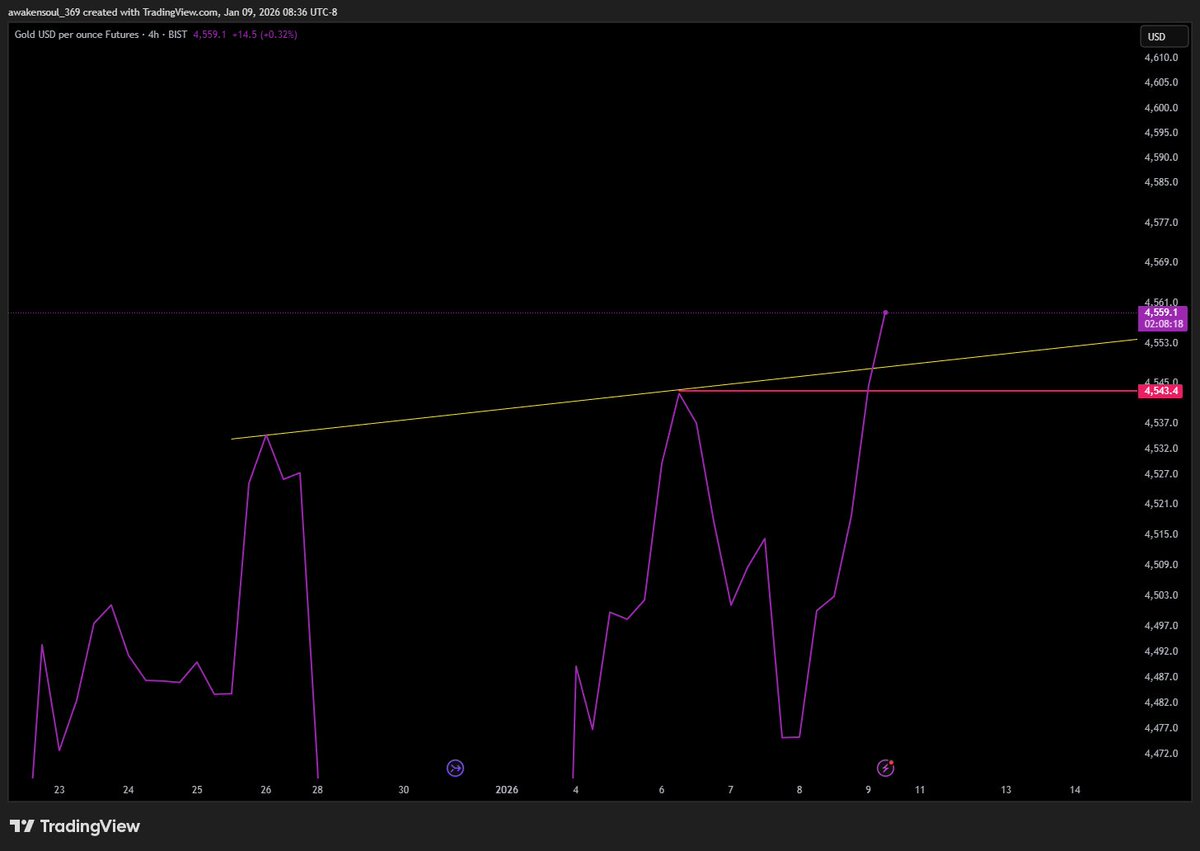Click 4,515.0 on the price axis
Image resolution: width=1200 pixels, height=851 pixels.
pos(1163,534)
